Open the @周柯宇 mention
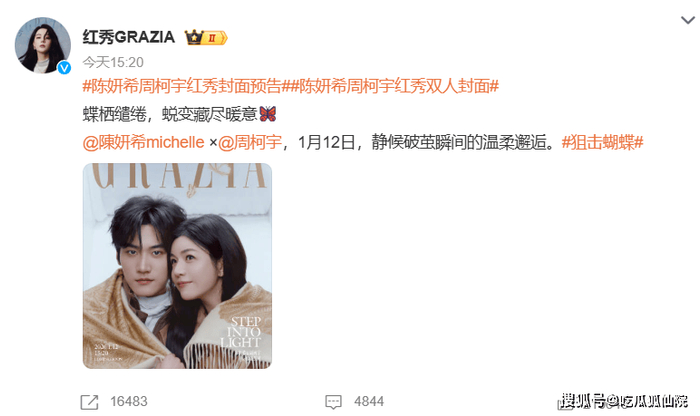Viewport: 700px width, 416px height. (x=250, y=142)
